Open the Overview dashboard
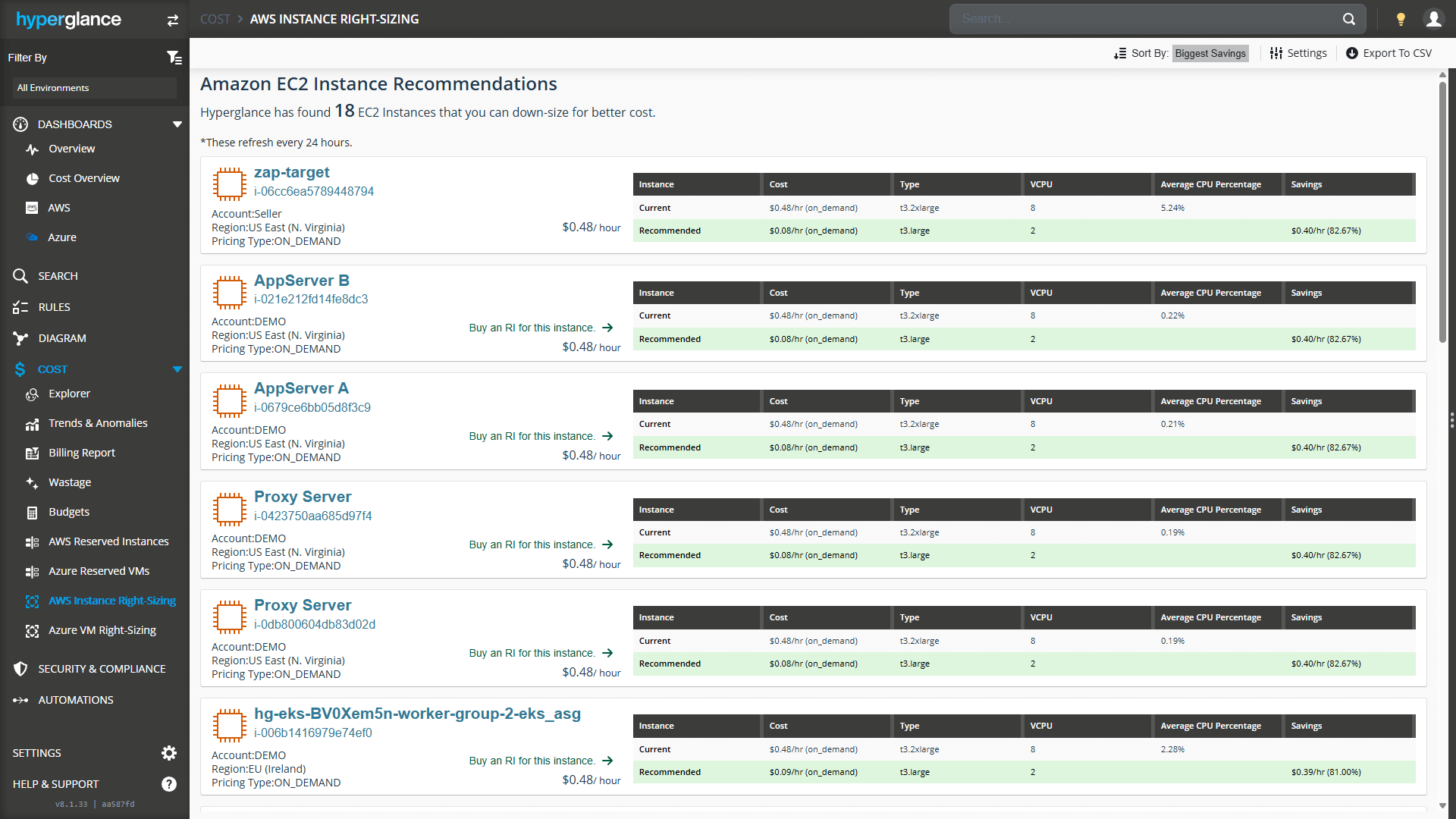This screenshot has width=1456, height=819. (72, 149)
